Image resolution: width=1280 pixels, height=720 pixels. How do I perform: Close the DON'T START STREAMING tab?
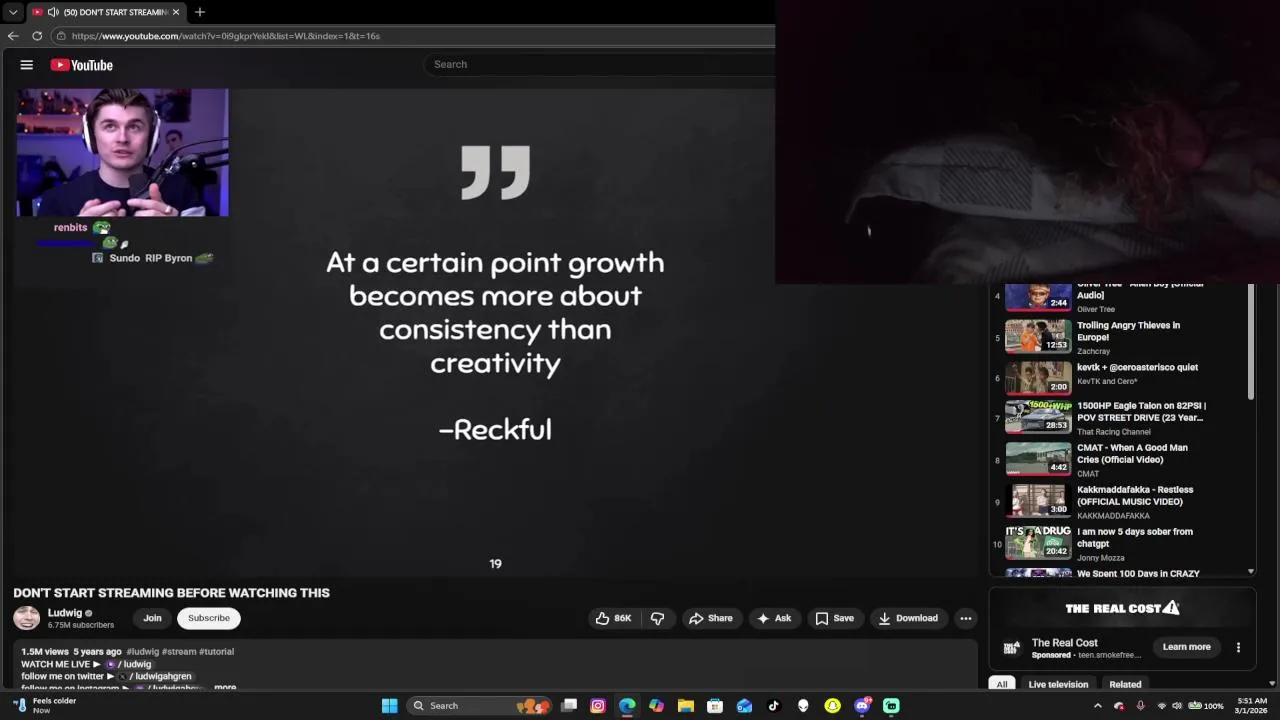click(x=176, y=12)
